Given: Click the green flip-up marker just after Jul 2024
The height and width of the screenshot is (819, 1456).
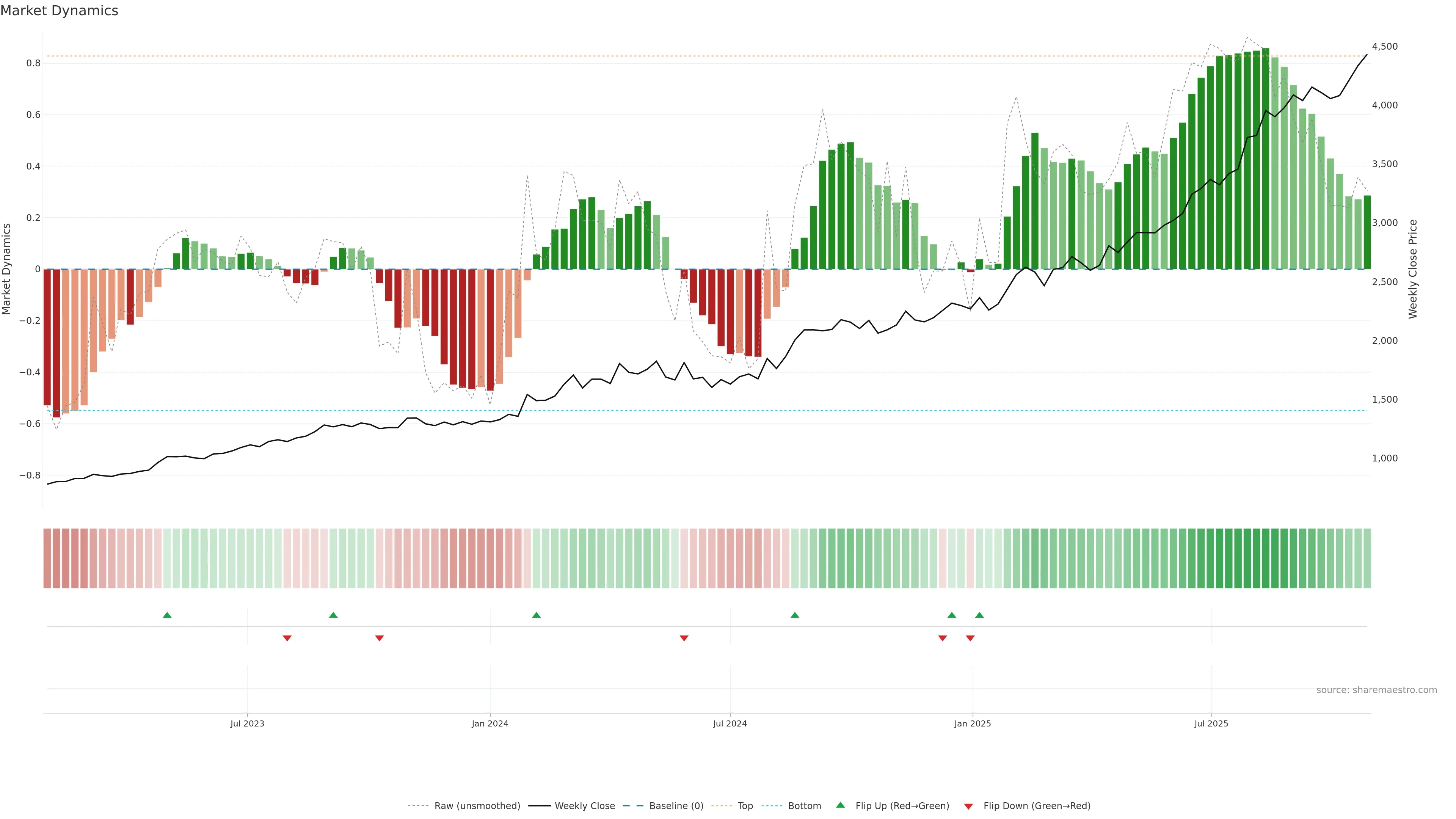Looking at the screenshot, I should pyautogui.click(x=795, y=615).
